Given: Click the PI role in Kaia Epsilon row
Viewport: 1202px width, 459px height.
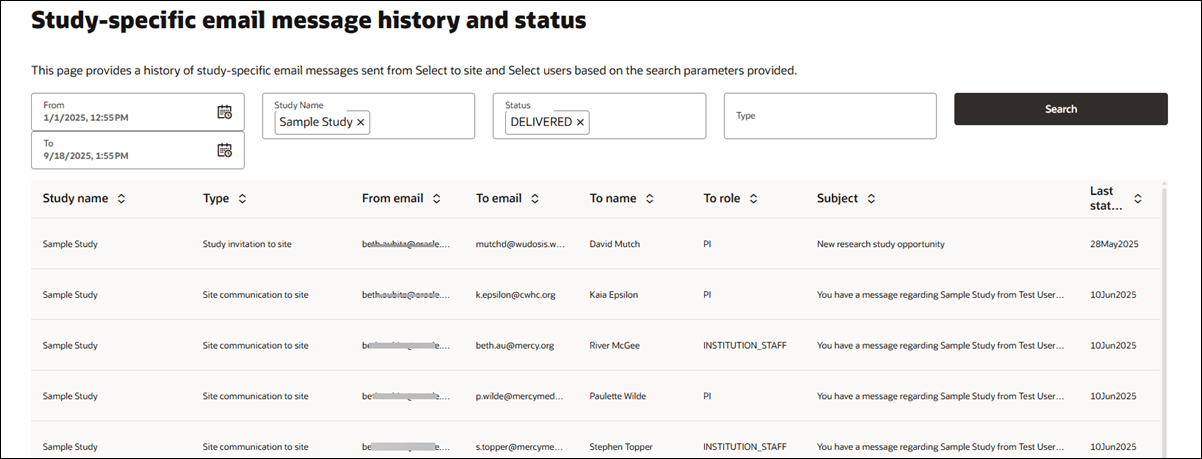Looking at the screenshot, I should pos(707,295).
